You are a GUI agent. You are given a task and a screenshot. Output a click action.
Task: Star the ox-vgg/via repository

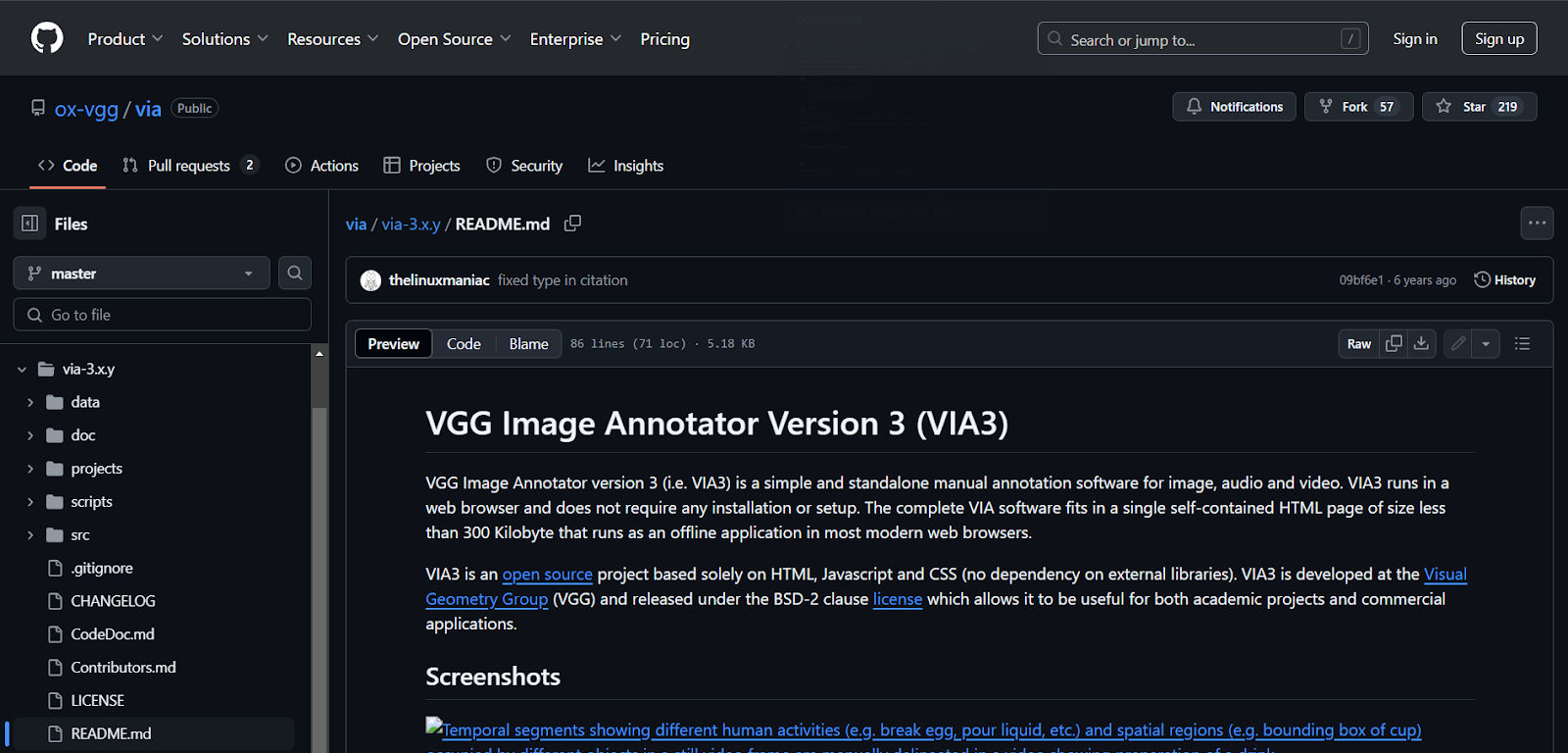[1479, 107]
